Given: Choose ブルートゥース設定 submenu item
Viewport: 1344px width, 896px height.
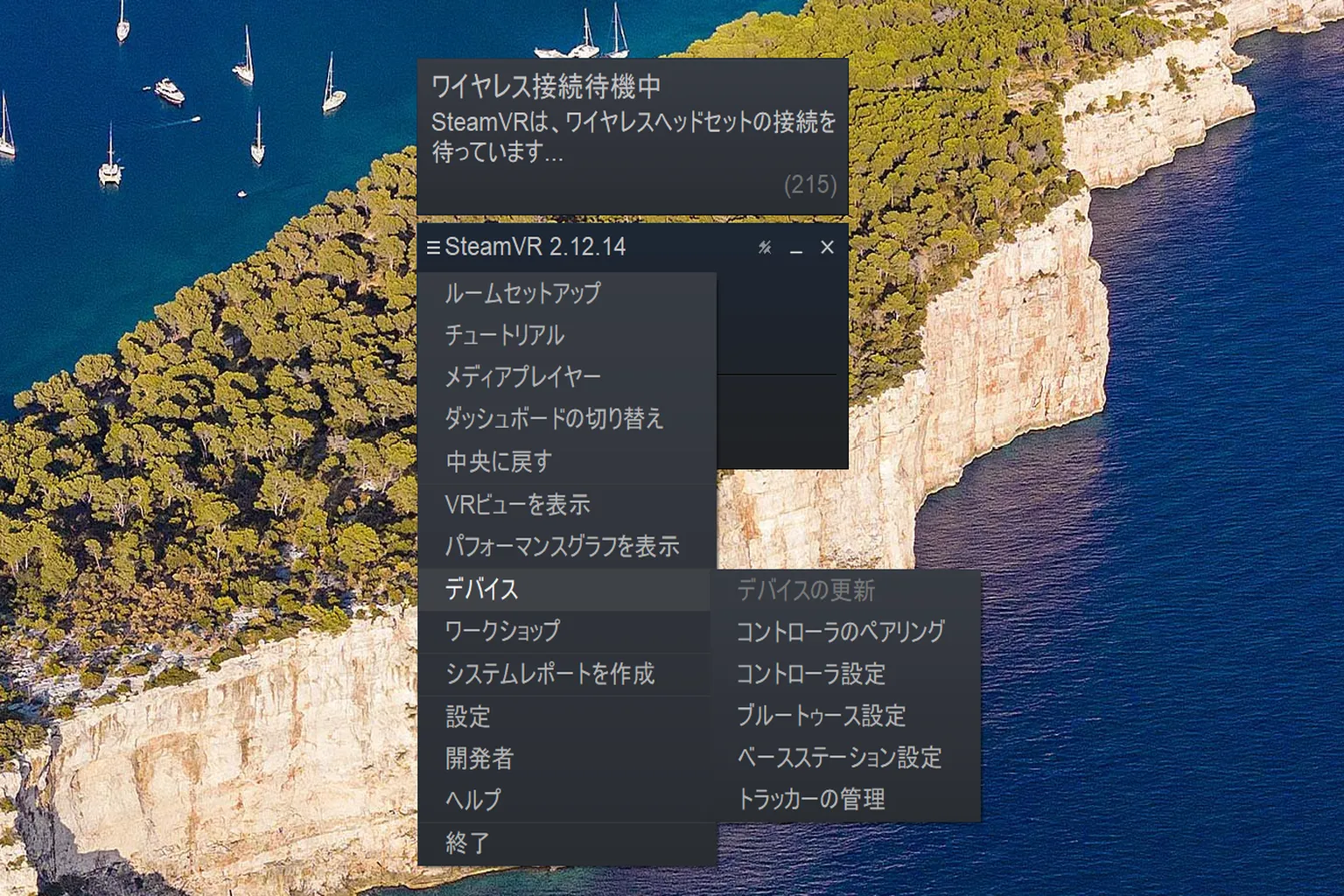Looking at the screenshot, I should click(x=848, y=716).
